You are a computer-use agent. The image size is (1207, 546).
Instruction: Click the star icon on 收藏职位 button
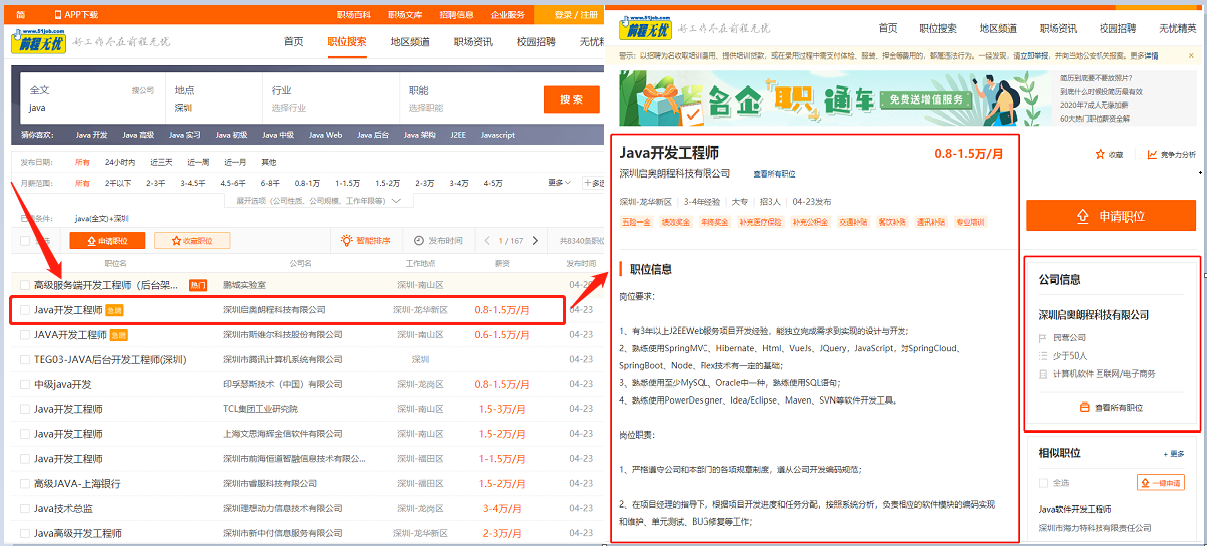tap(178, 241)
